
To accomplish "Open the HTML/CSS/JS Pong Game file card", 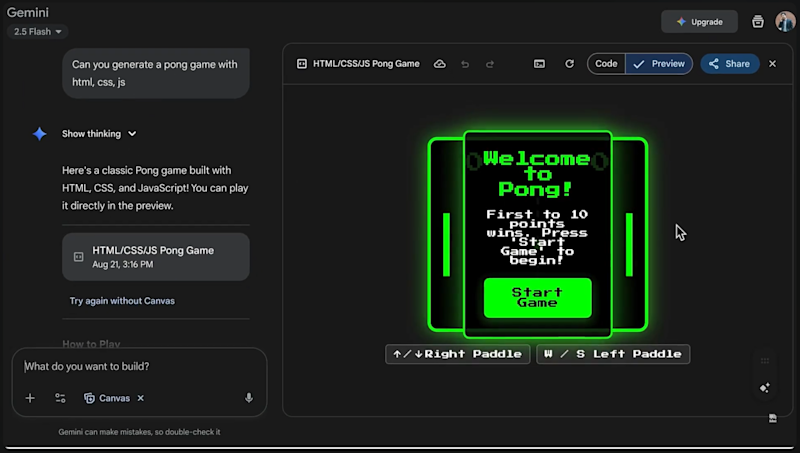I will click(156, 257).
